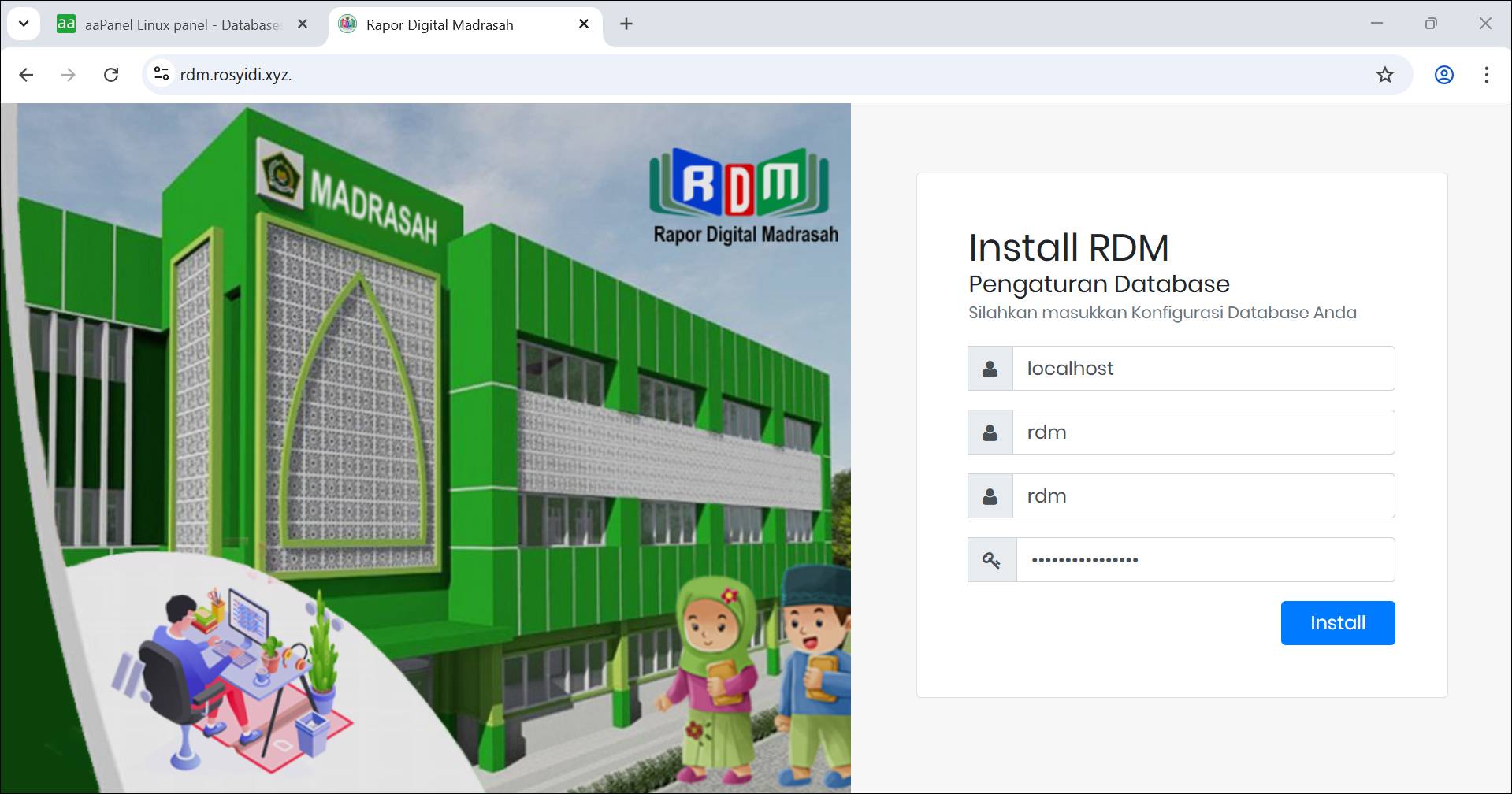This screenshot has width=1512, height=794.
Task: Reload the current page
Action: coord(111,75)
